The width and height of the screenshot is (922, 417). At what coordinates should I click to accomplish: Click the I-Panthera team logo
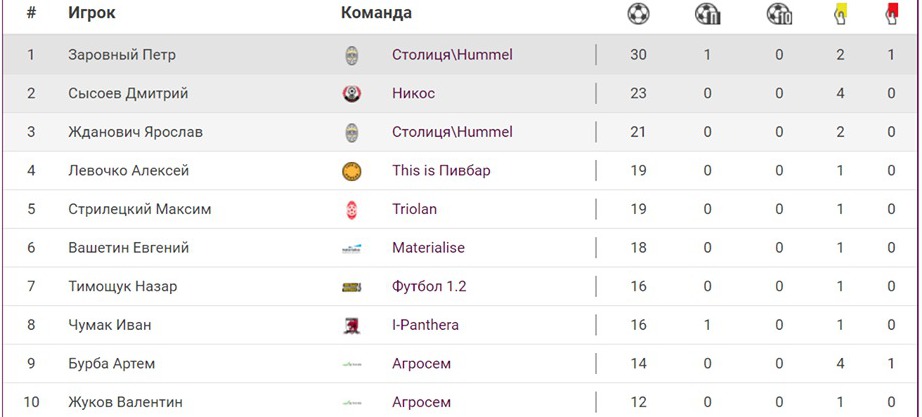(351, 325)
